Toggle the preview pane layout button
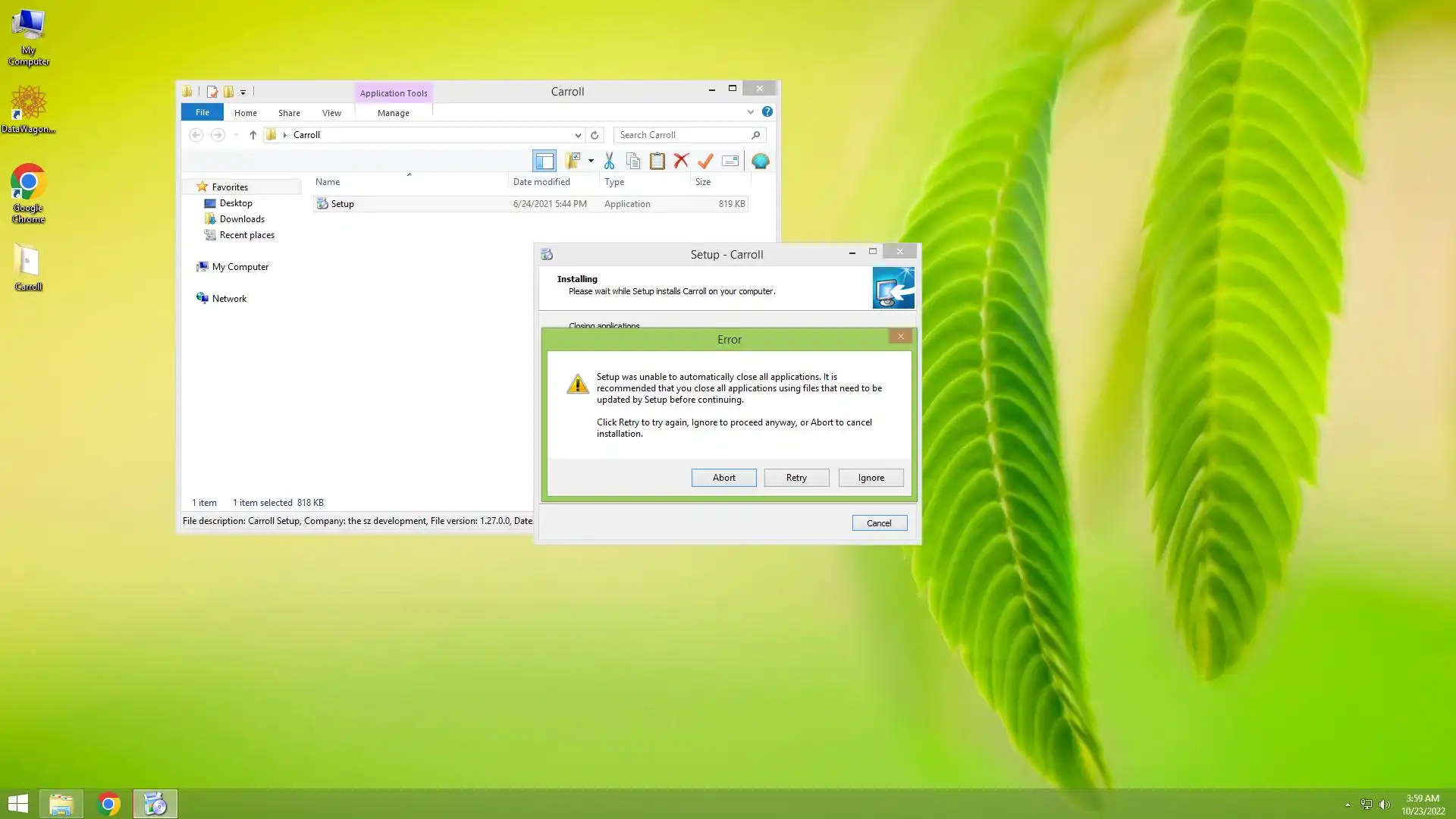This screenshot has height=819, width=1456. point(544,161)
